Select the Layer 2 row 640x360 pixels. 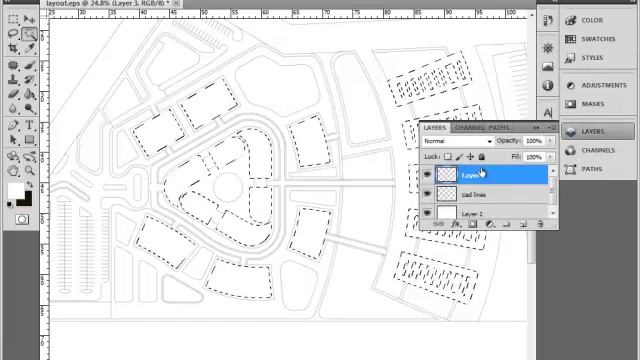point(491,212)
